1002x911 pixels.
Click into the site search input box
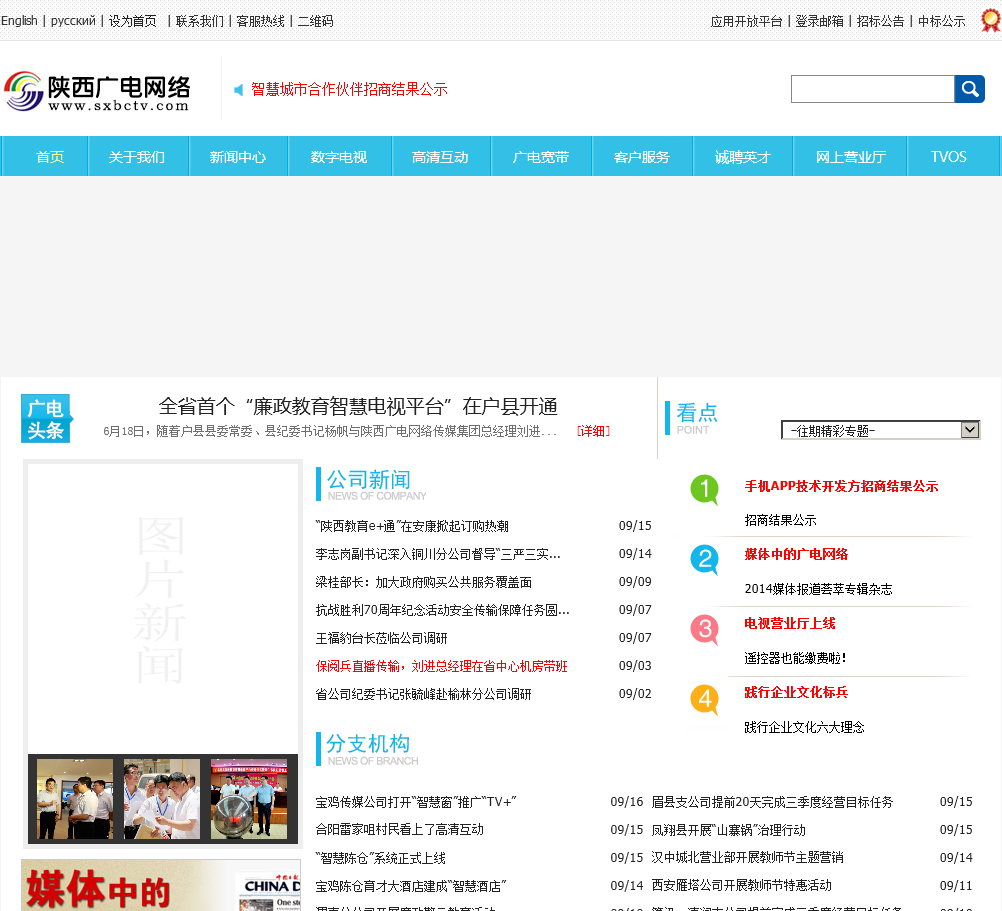point(872,89)
